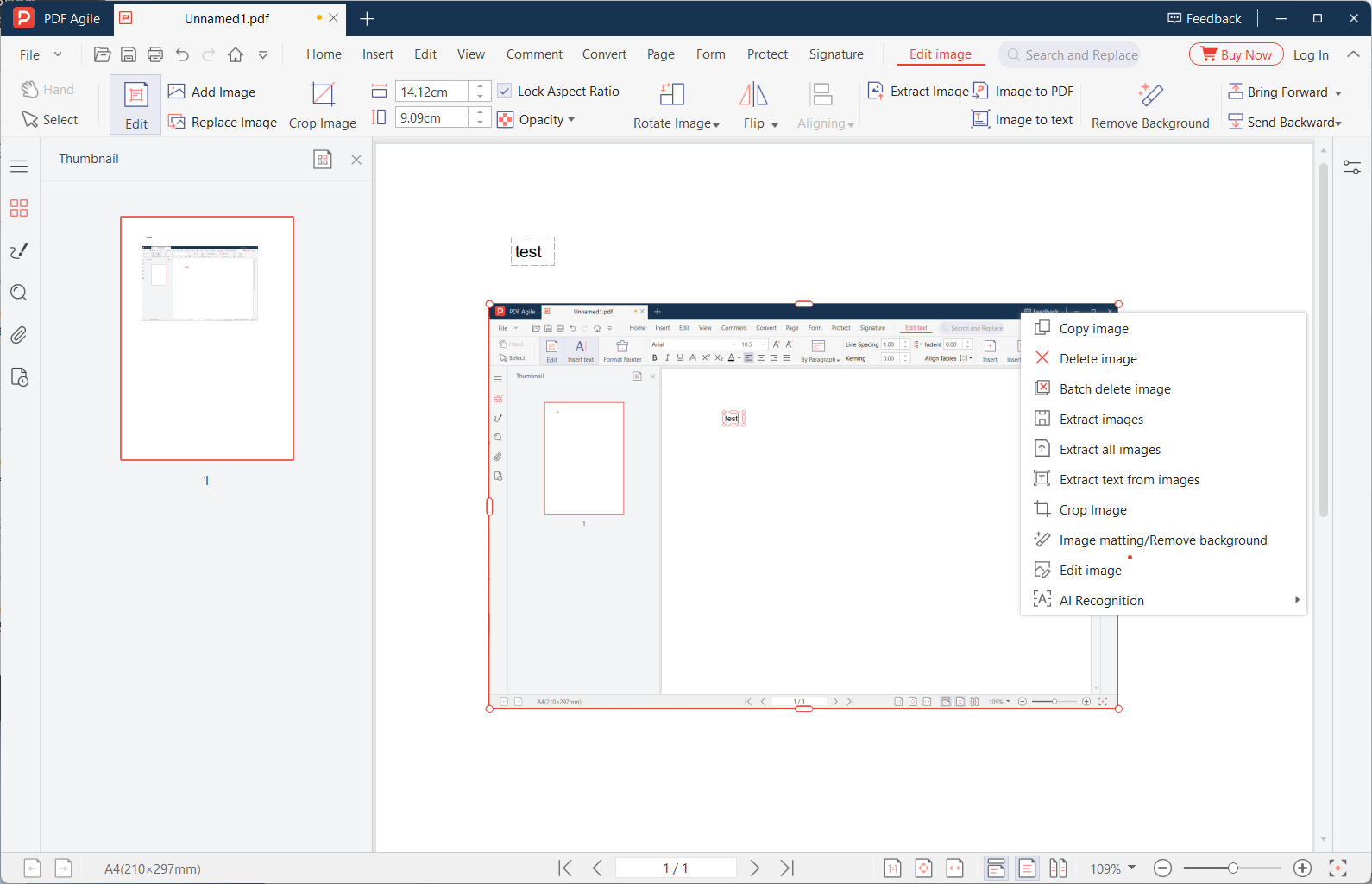
Task: Jump to the last page
Action: pos(787,868)
